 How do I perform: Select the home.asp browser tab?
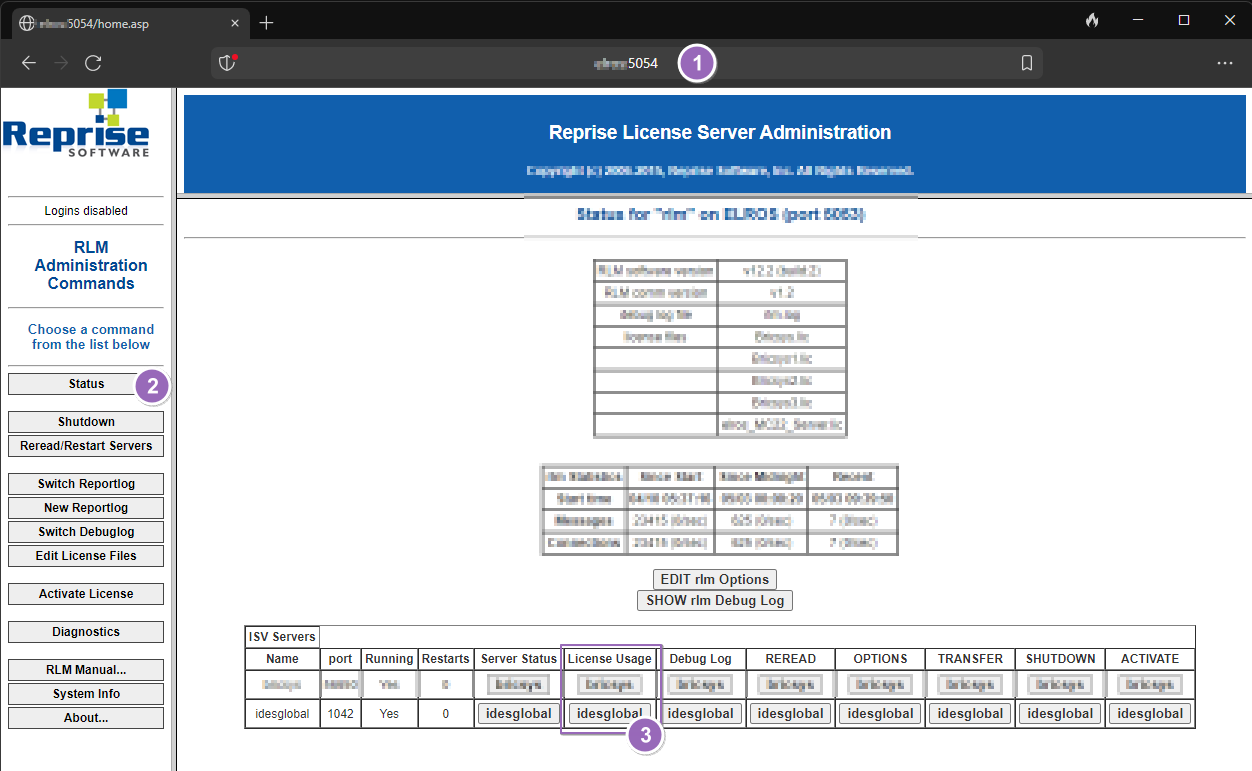120,22
